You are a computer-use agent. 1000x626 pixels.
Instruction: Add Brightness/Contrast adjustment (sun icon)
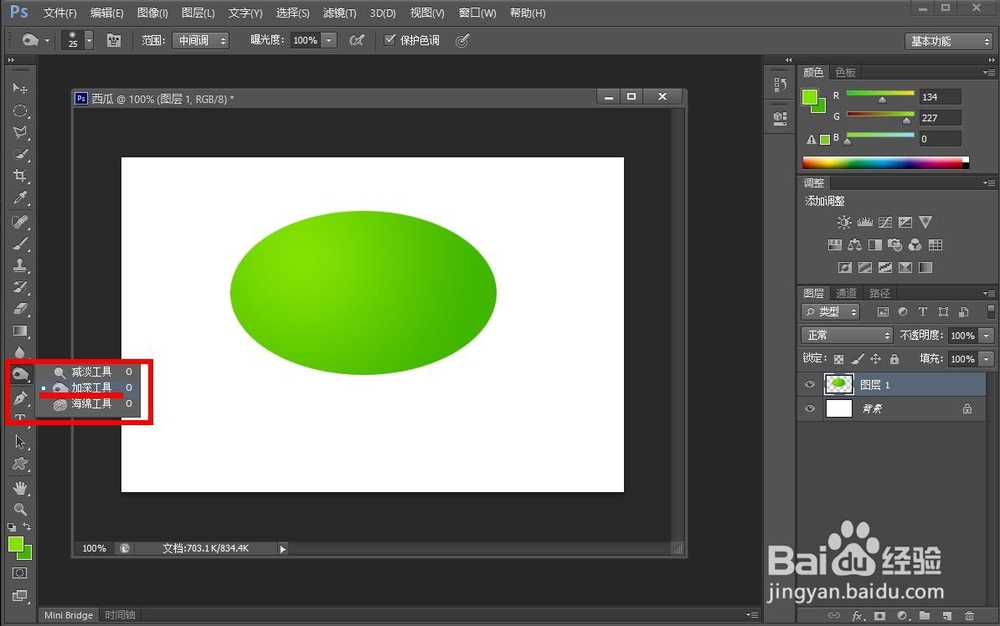[x=844, y=222]
